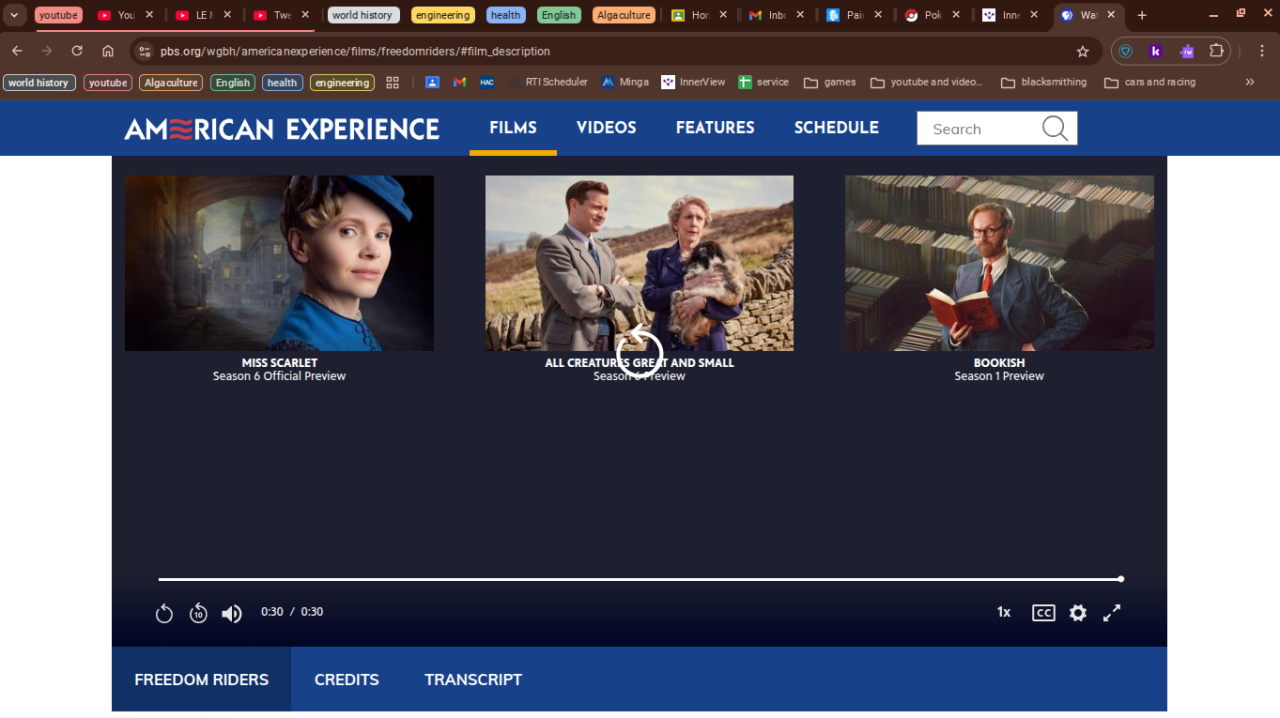View site information icon in address bar
This screenshot has height=718, width=1280.
[x=144, y=51]
